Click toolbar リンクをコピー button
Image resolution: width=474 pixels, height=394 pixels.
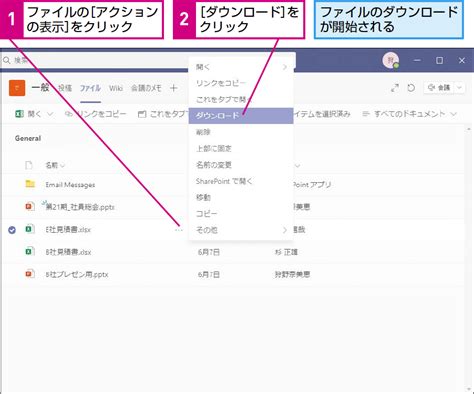pyautogui.click(x=96, y=114)
